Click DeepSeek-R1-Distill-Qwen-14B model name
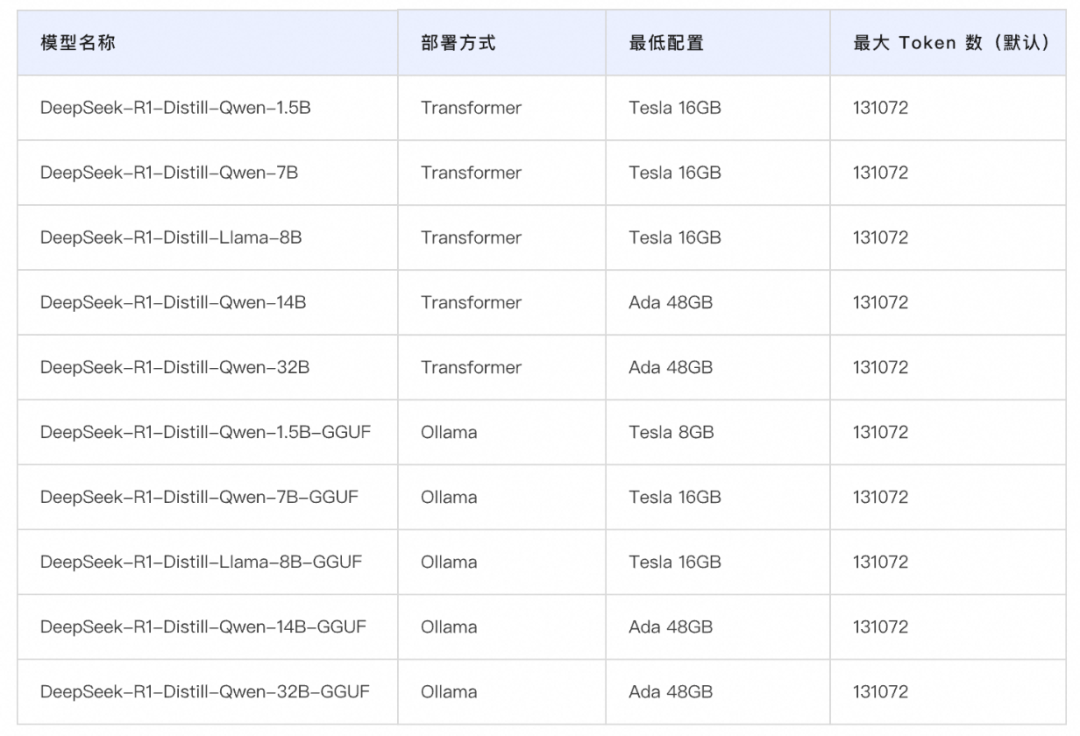The height and width of the screenshot is (736, 1080). click(173, 303)
